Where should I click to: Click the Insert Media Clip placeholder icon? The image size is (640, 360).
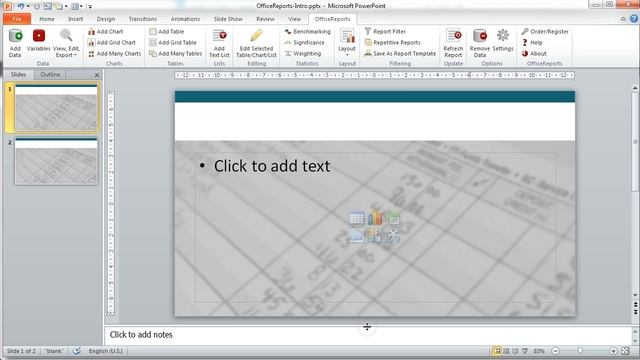pyautogui.click(x=392, y=236)
